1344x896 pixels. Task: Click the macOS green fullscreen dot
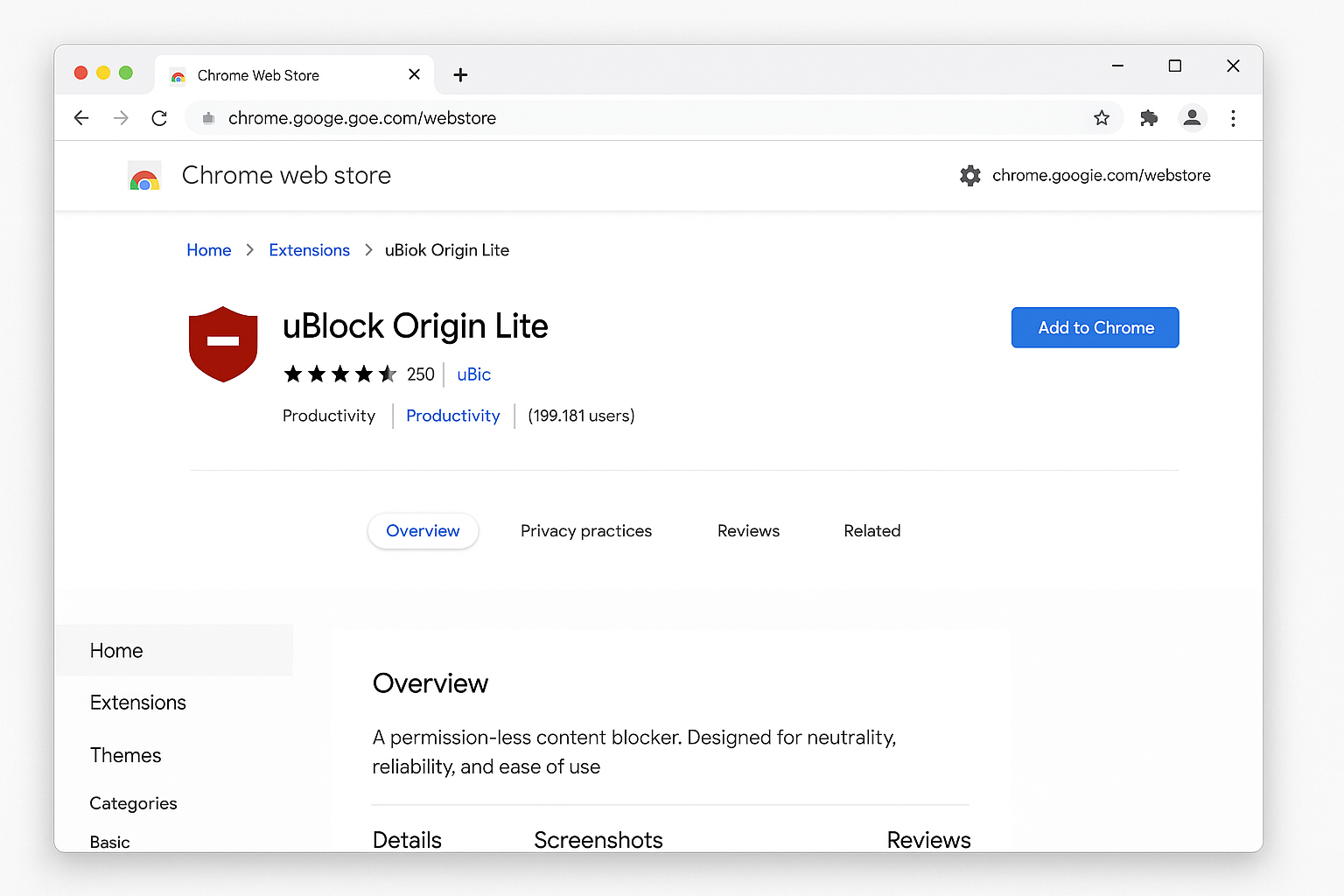[125, 73]
